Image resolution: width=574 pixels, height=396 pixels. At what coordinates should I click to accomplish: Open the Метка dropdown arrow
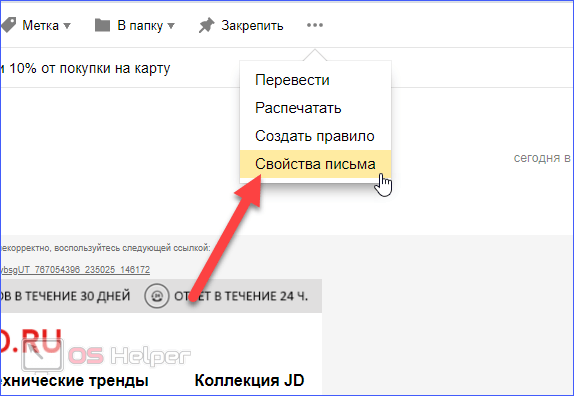[x=67, y=26]
